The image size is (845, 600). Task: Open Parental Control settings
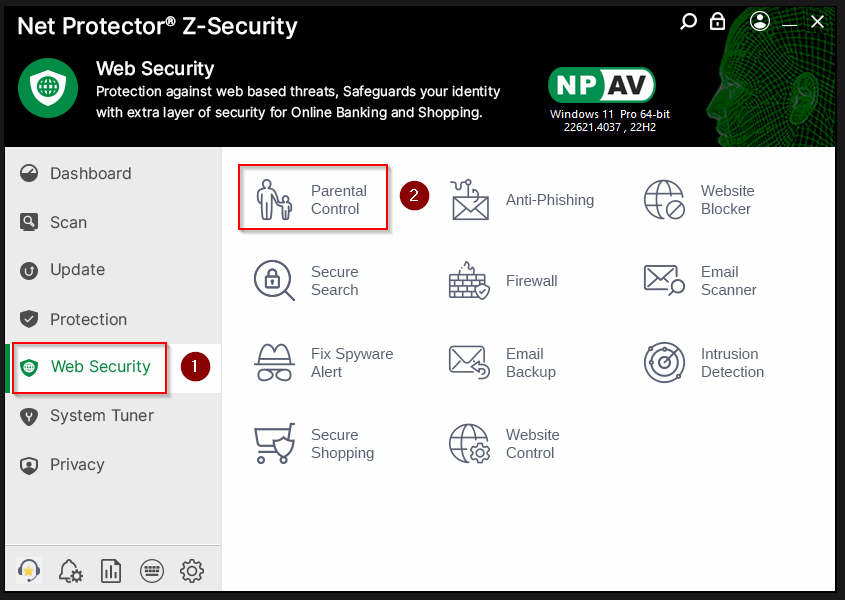[313, 199]
